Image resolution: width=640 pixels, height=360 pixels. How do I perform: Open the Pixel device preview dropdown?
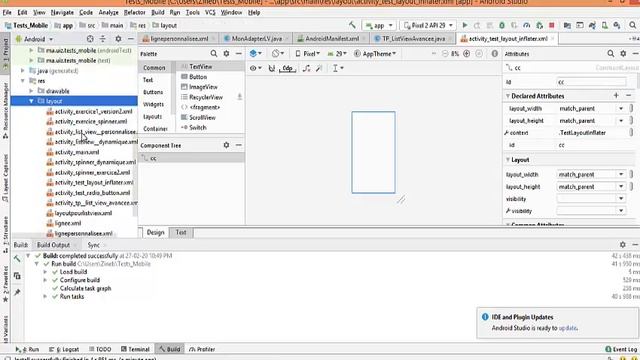pyautogui.click(x=307, y=53)
